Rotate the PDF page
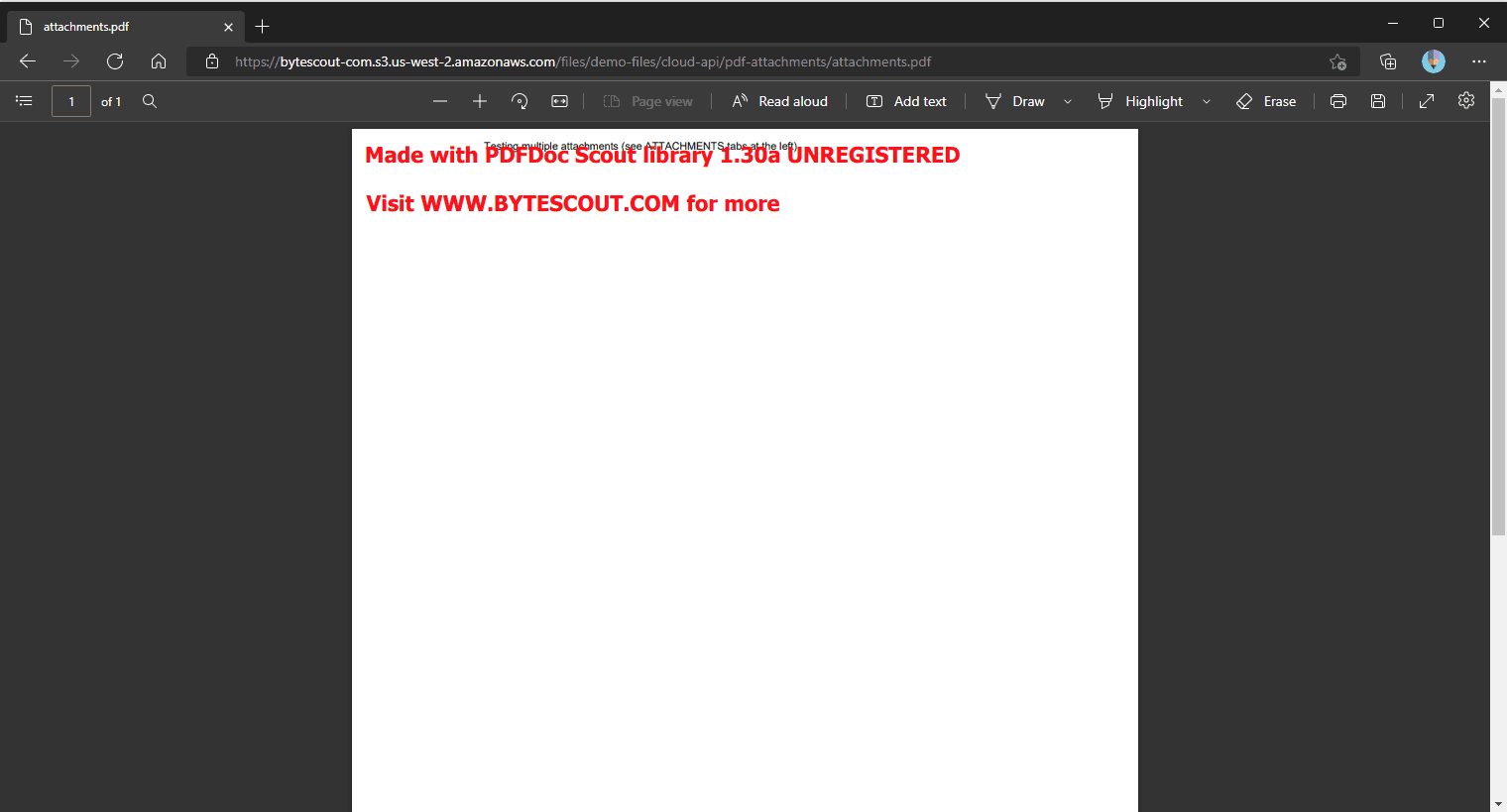Viewport: 1507px width, 812px height. click(x=520, y=101)
